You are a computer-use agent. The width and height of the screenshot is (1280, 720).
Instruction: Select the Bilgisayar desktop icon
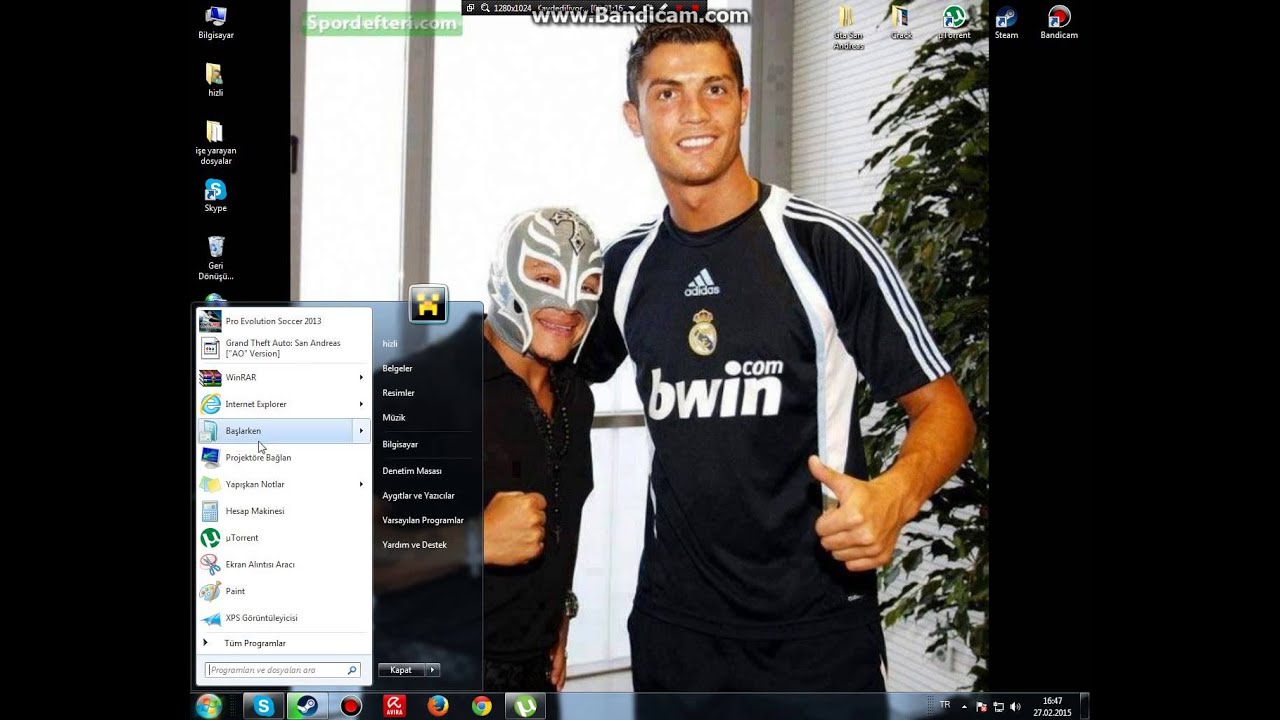click(x=216, y=23)
